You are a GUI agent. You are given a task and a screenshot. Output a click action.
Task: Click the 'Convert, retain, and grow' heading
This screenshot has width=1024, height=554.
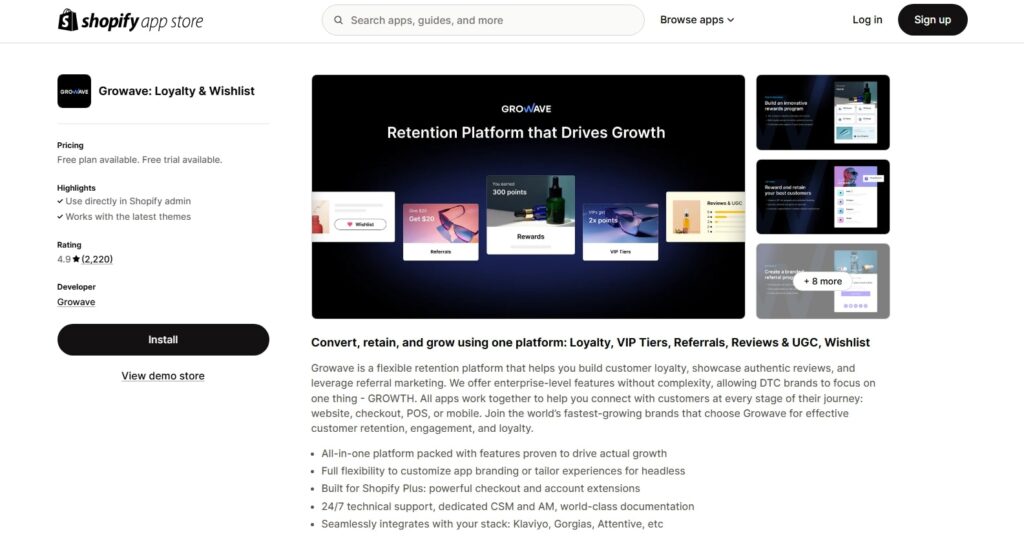pos(590,342)
